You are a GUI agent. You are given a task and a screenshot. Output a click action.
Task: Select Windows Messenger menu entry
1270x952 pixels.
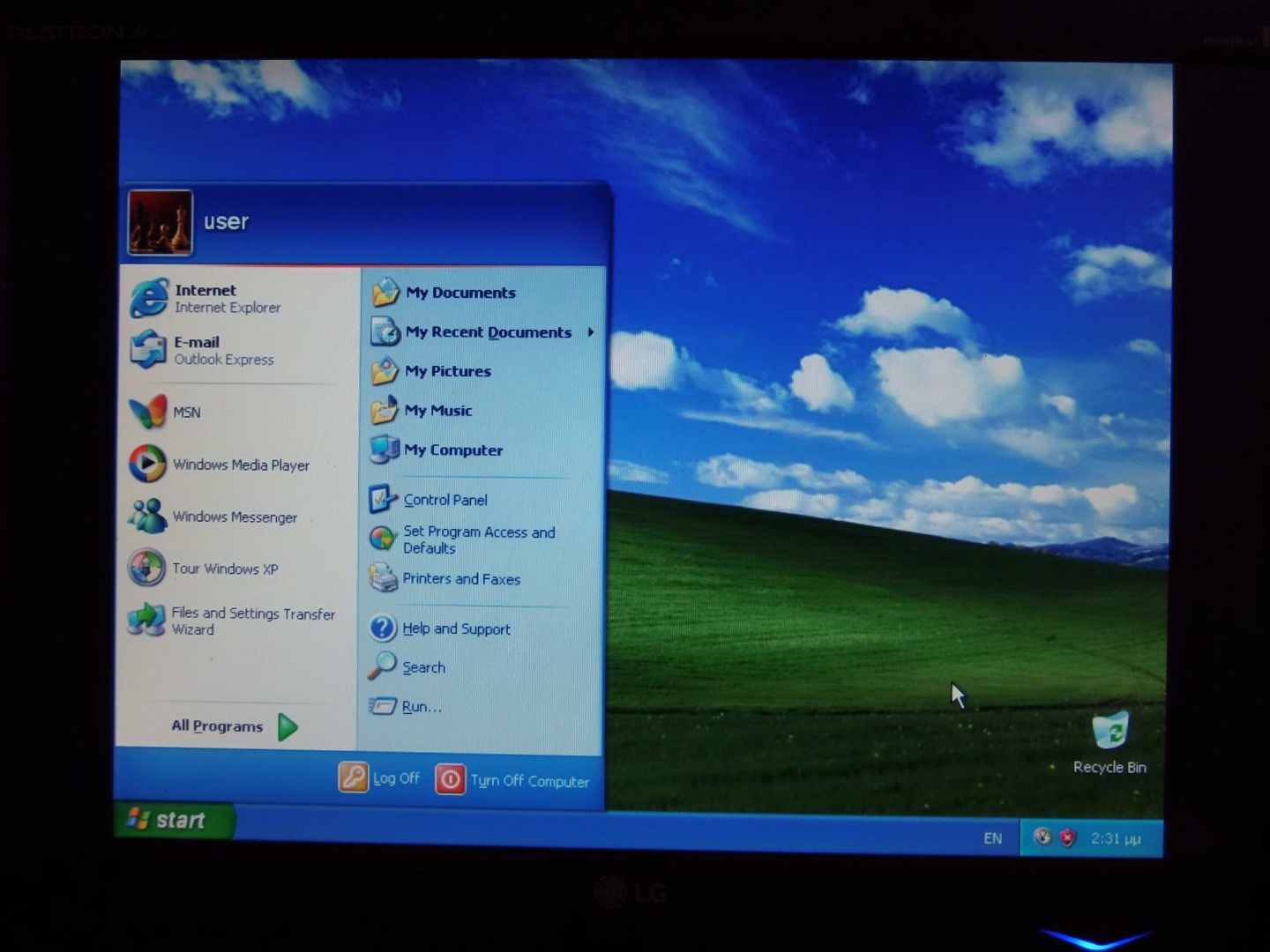click(236, 516)
